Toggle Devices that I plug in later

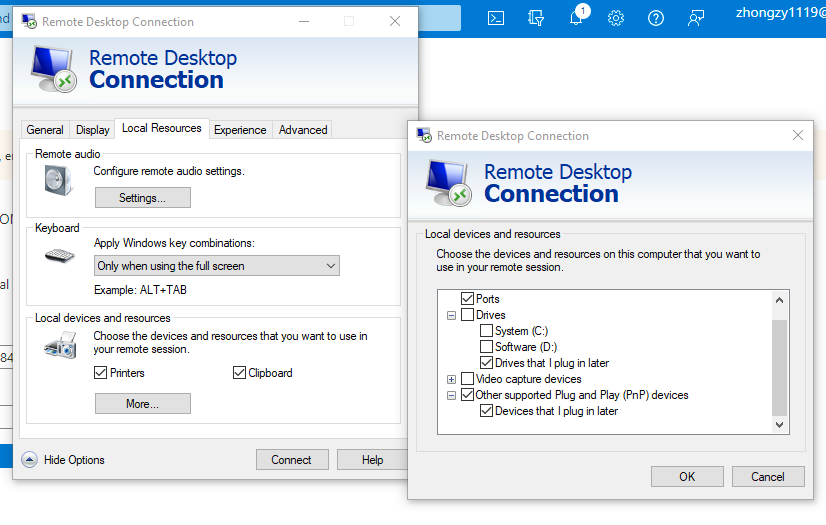486,411
